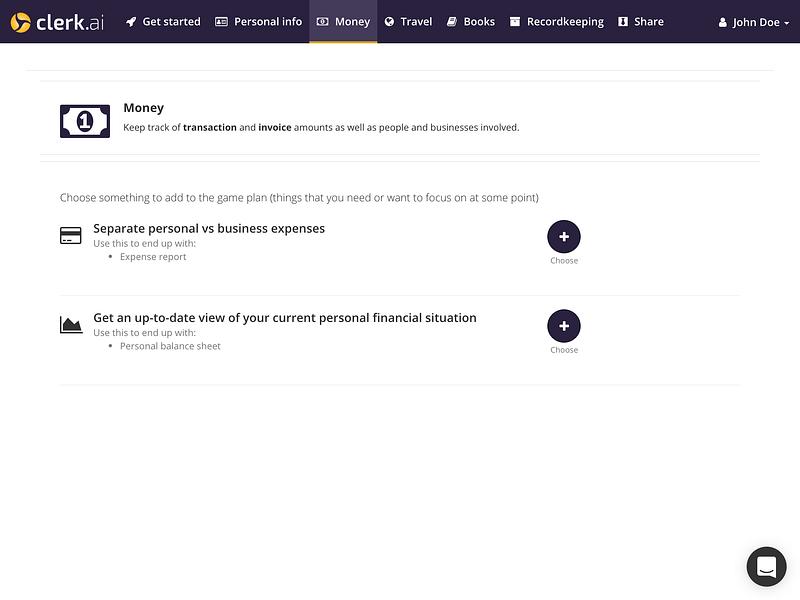Click the user silhouette icon beside John Doe
The width and height of the screenshot is (800, 600).
[722, 22]
